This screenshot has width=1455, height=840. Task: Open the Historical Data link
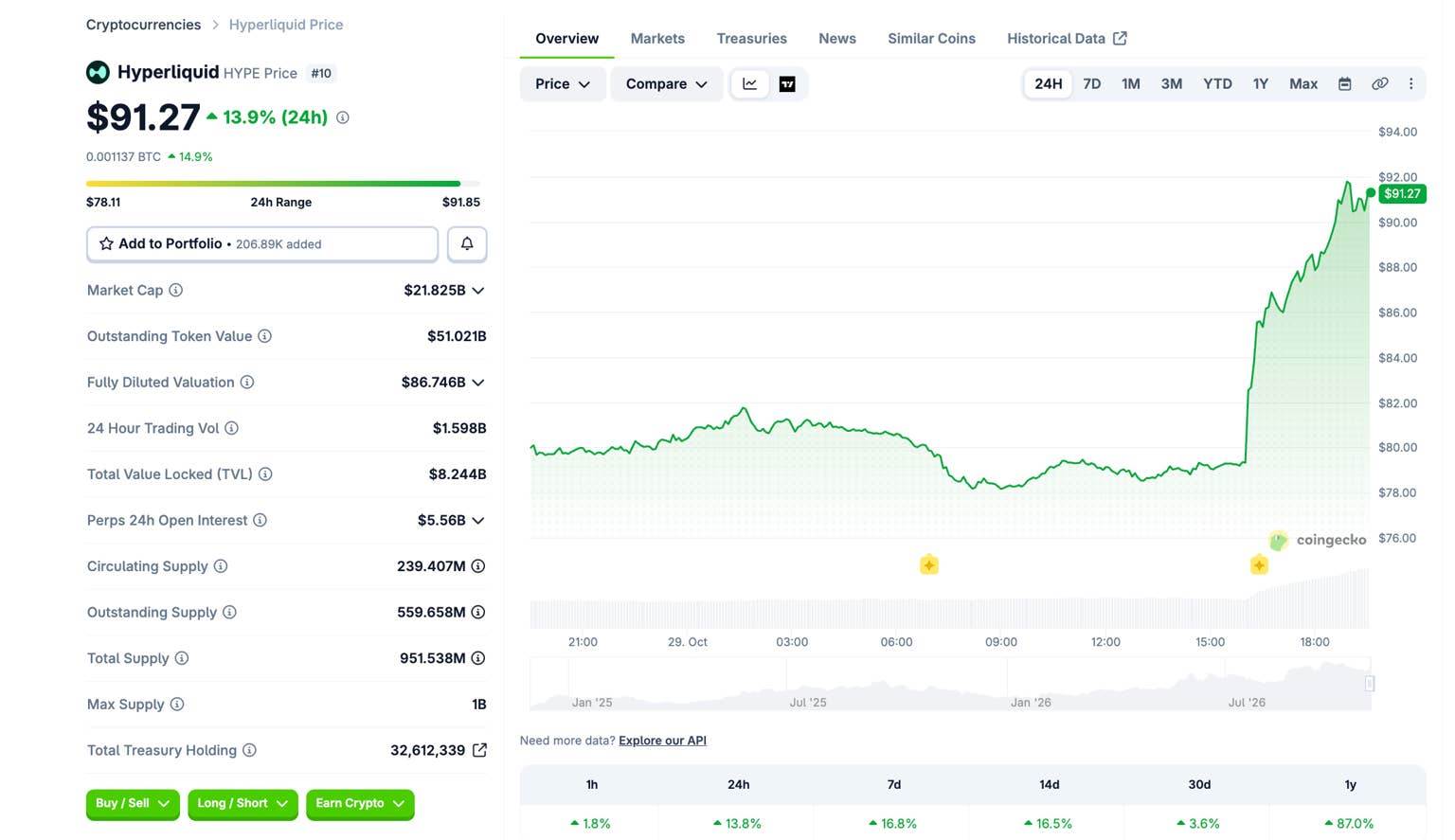(1067, 39)
